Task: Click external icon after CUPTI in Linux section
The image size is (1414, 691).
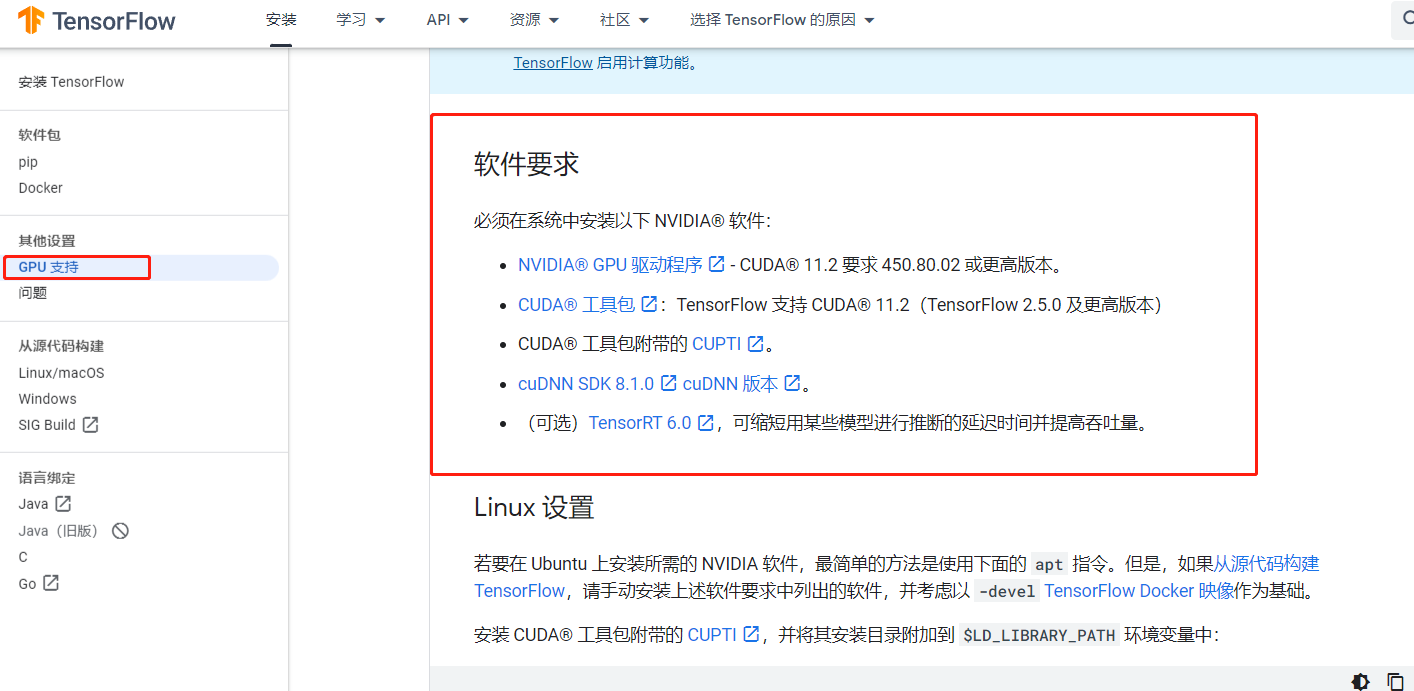Action: point(750,634)
